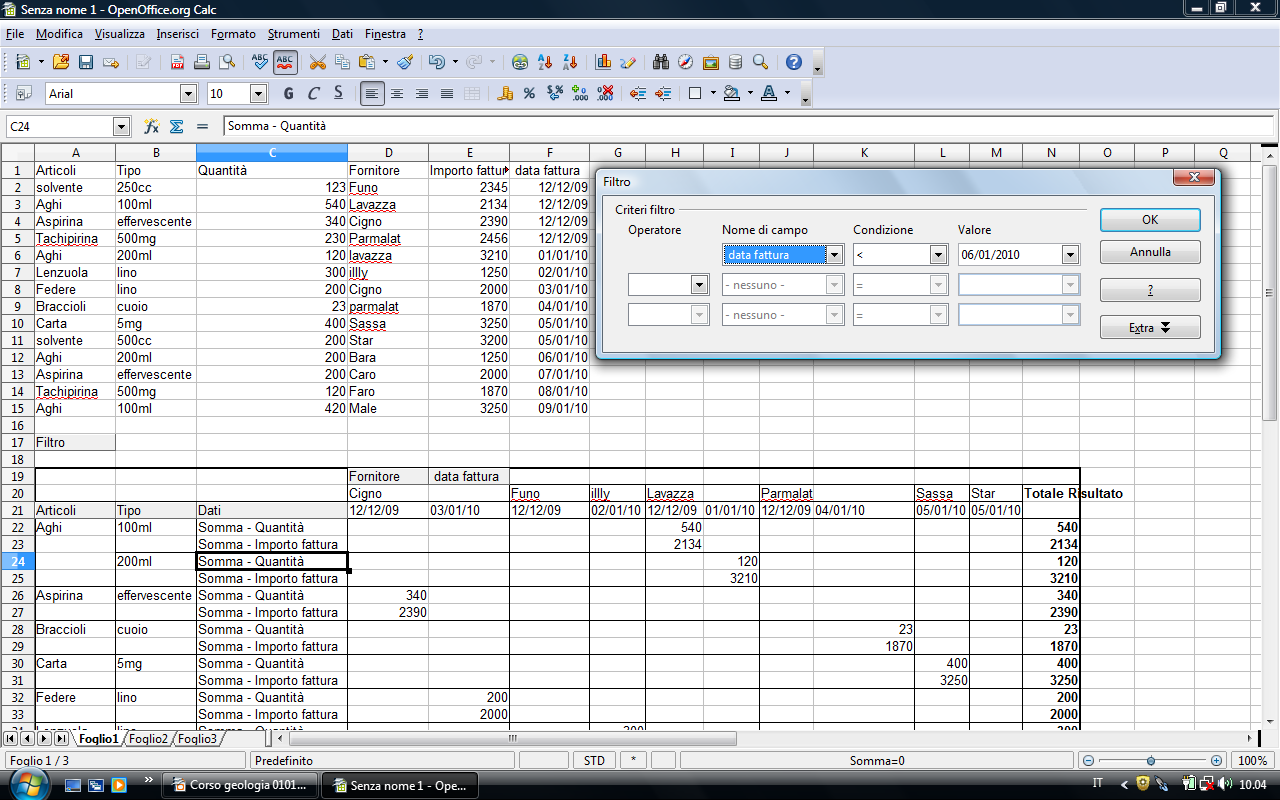Screen dimensions: 1280x800
Task: Open the New document icon
Action: [x=23, y=62]
